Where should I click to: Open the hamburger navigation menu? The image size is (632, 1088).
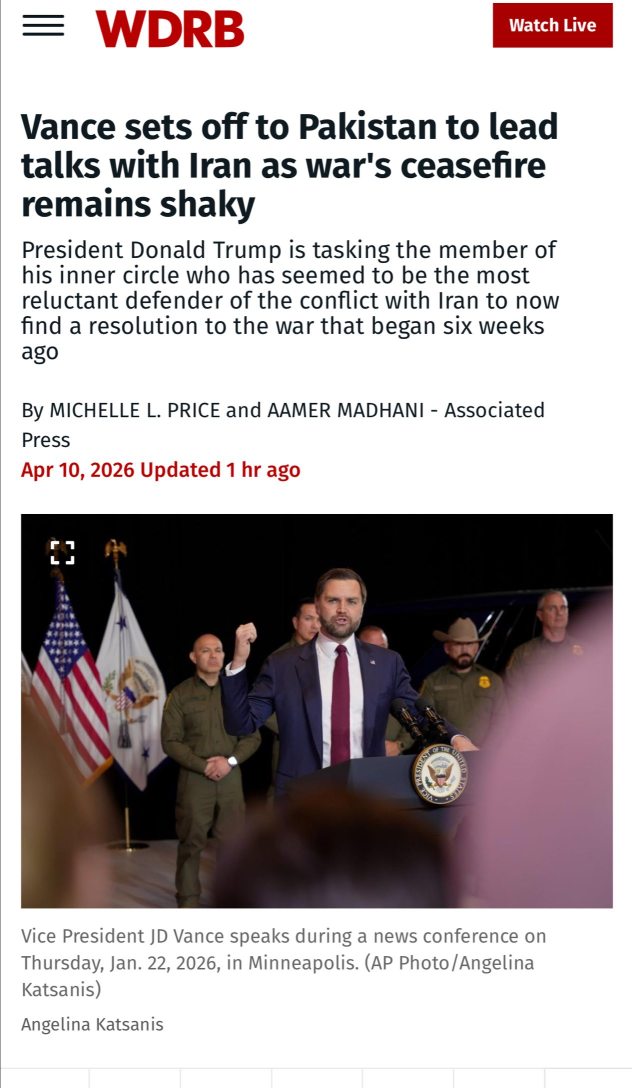point(43,26)
